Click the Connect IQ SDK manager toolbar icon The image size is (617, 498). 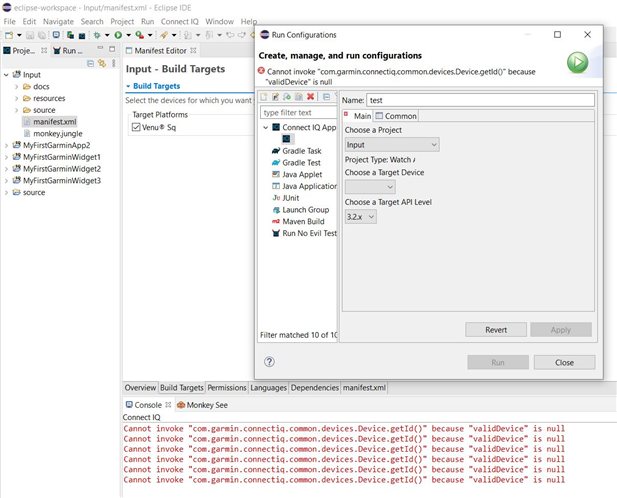point(70,35)
